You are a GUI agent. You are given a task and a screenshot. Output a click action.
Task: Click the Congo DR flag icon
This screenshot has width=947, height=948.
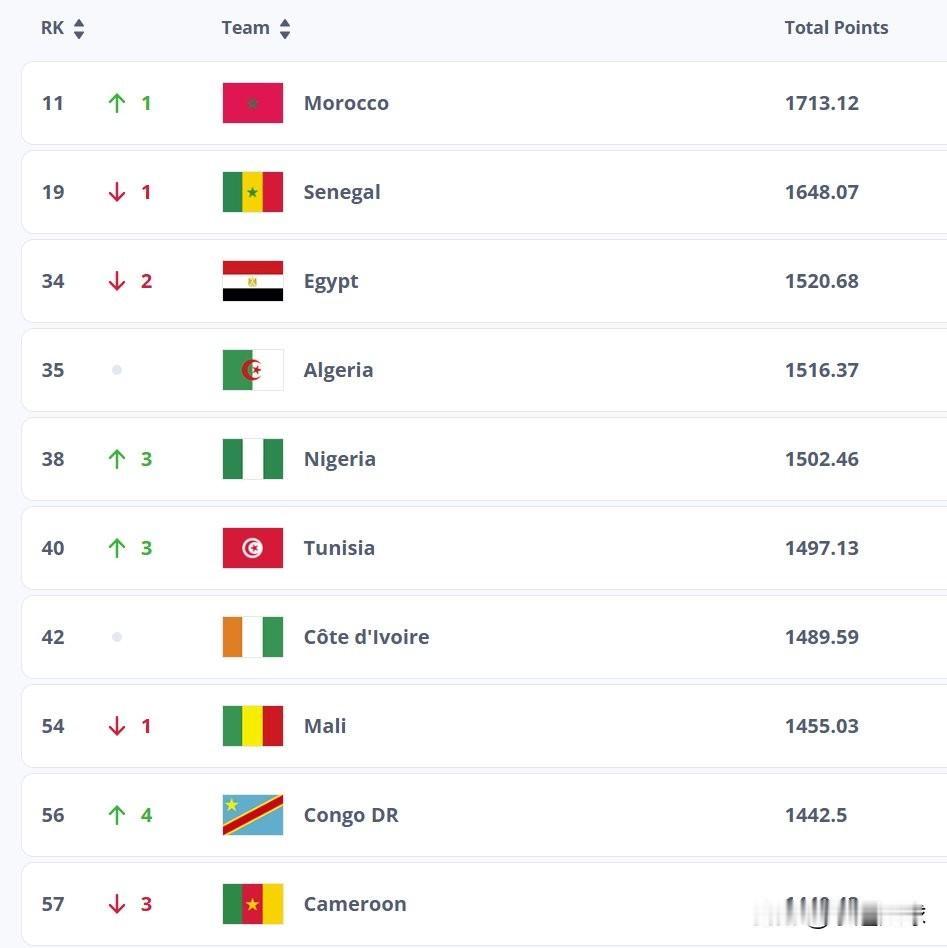252,815
